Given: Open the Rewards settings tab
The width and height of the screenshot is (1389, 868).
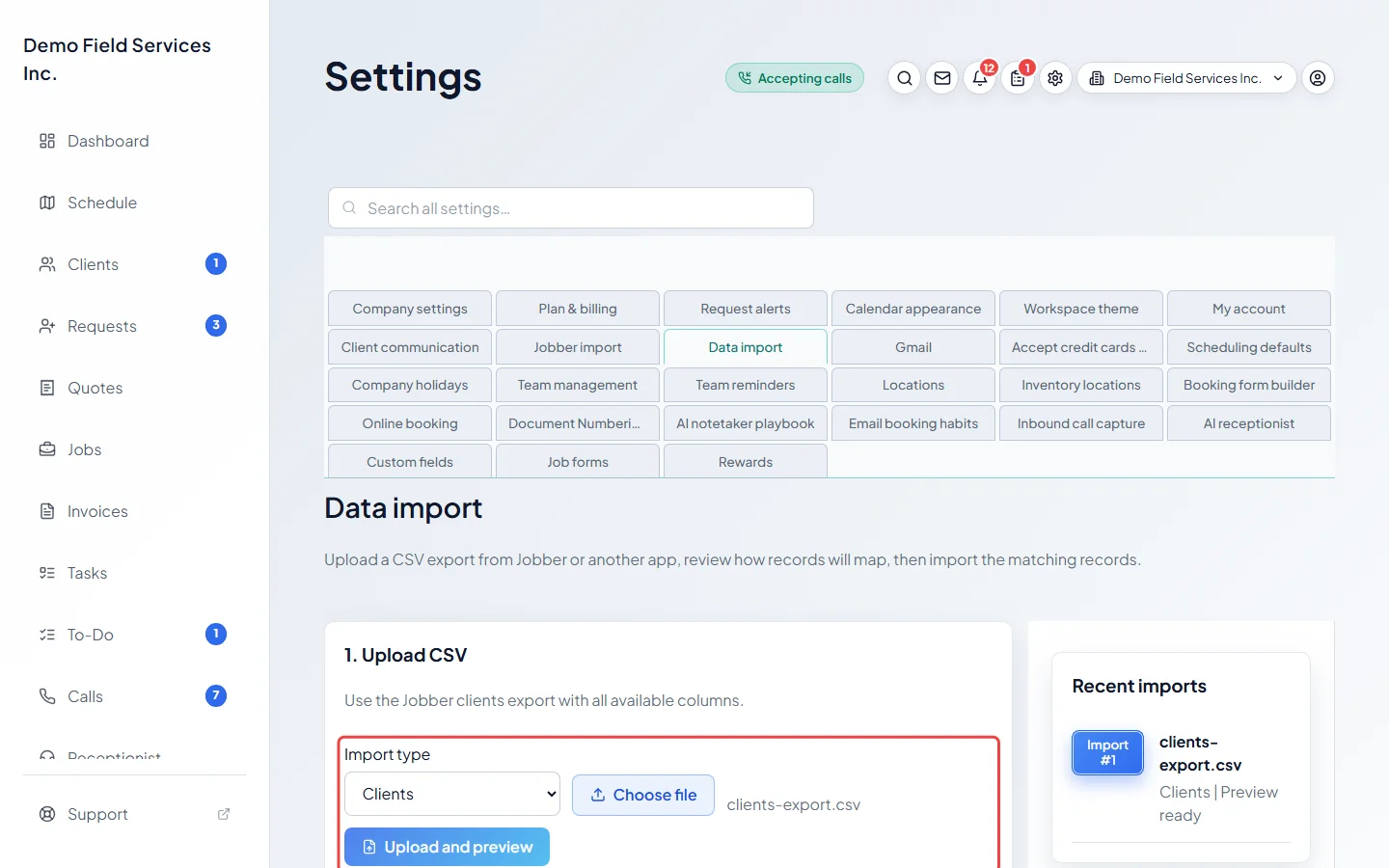Looking at the screenshot, I should [746, 461].
